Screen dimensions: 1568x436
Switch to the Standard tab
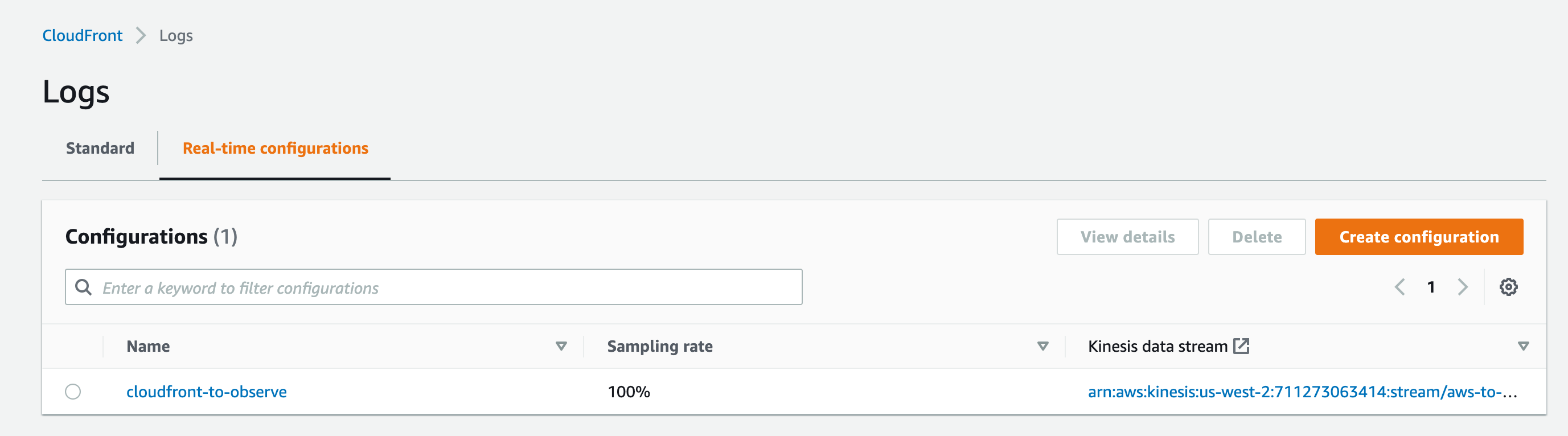100,148
